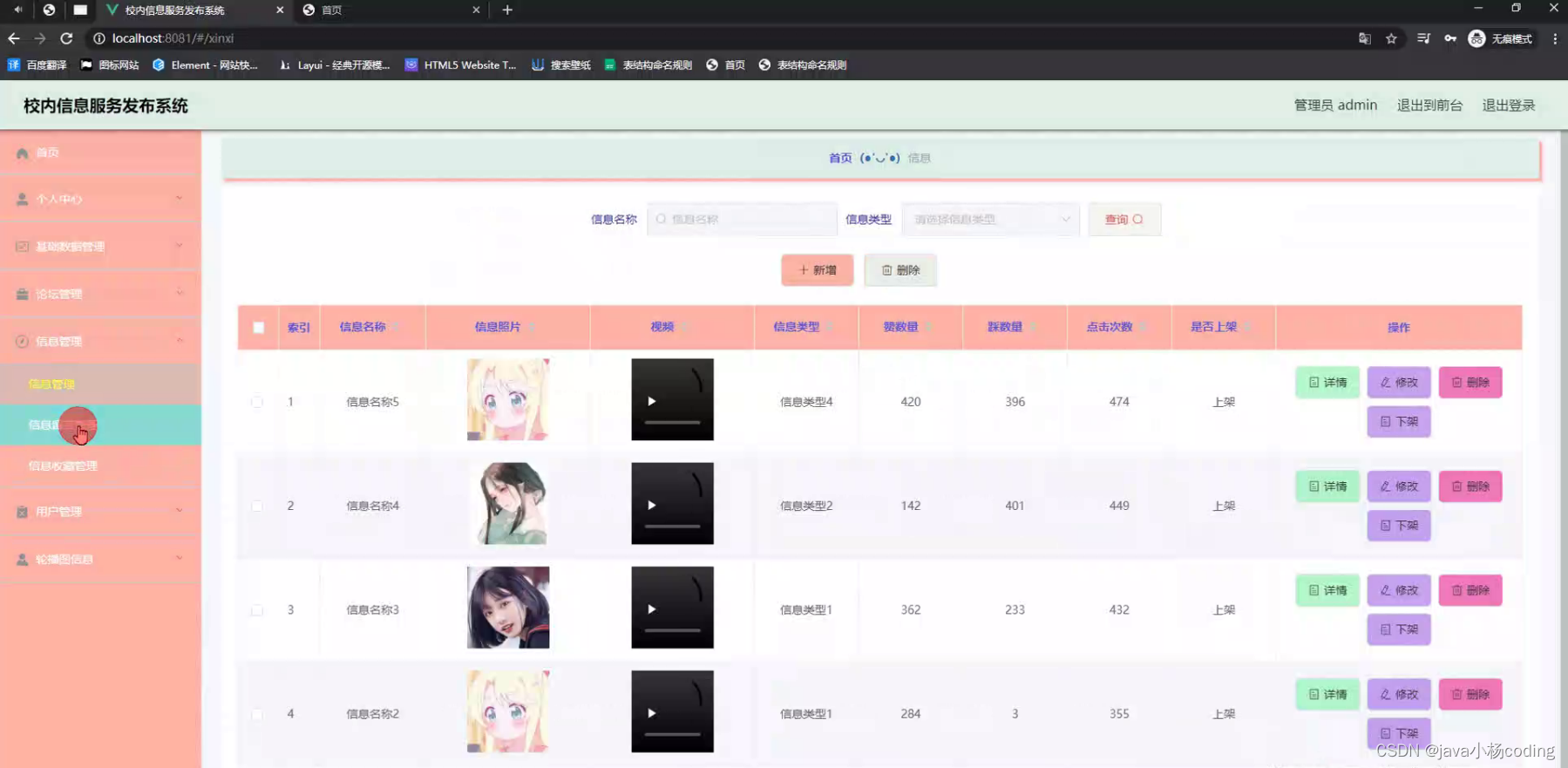
Task: Click 修改 for row 信息名称4
Action: [1399, 486]
